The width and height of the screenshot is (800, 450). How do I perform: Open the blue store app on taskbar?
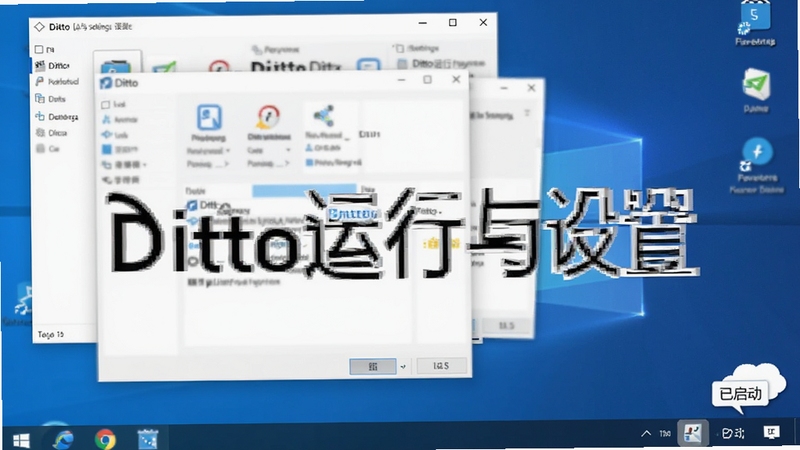[x=148, y=439]
